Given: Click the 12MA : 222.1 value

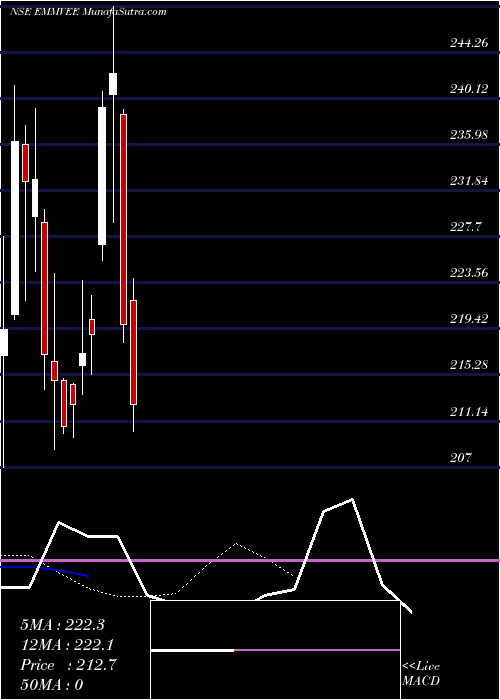Looking at the screenshot, I should 67,645.
